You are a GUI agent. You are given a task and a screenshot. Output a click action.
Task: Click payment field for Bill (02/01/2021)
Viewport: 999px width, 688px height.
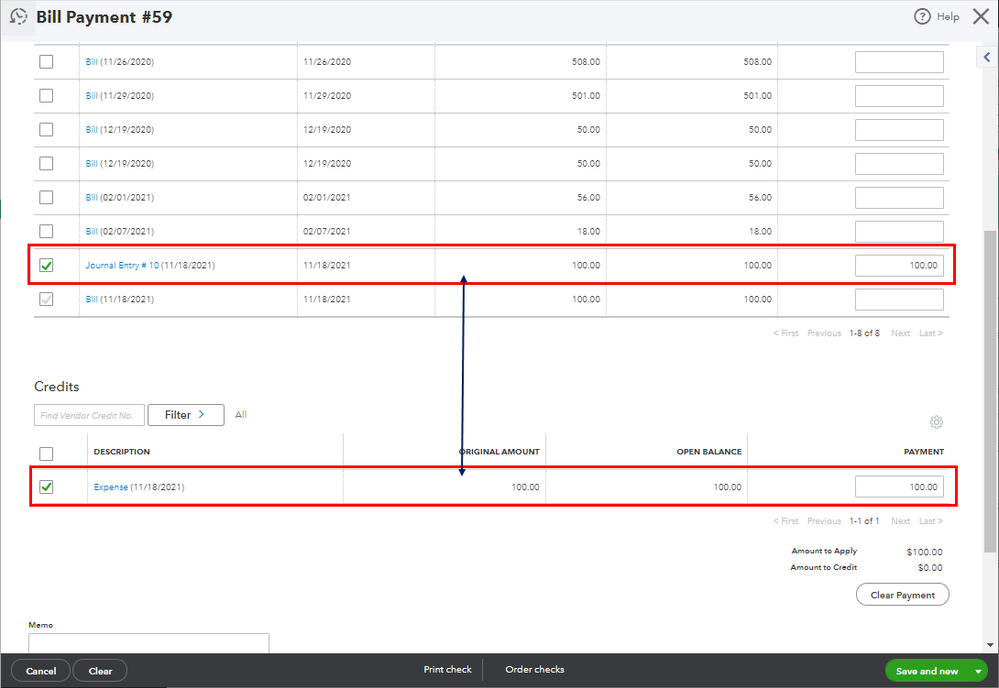tap(899, 197)
